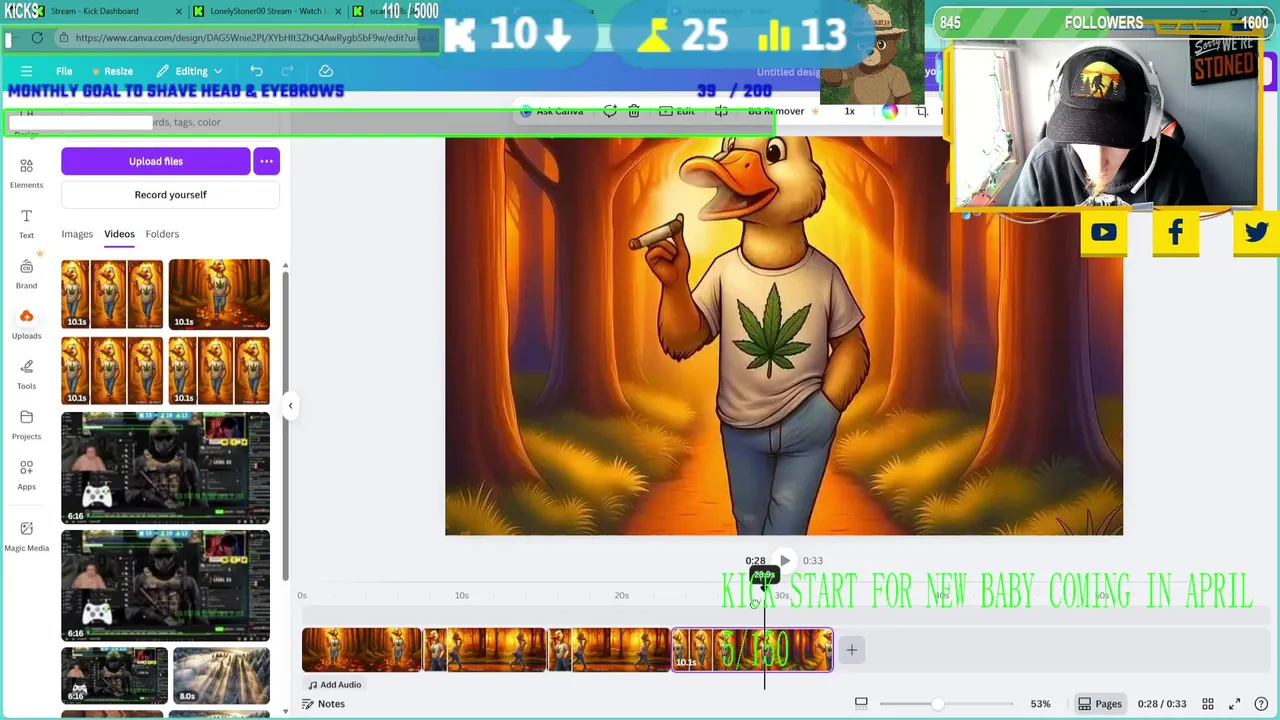This screenshot has height=720, width=1280.
Task: Click the Record yourself button
Action: click(x=170, y=195)
